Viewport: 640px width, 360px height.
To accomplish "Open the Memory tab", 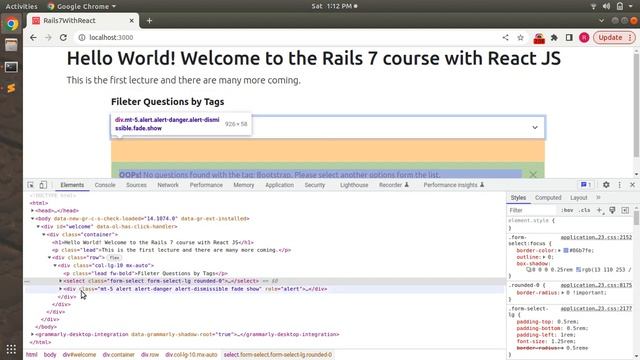I will coord(244,185).
